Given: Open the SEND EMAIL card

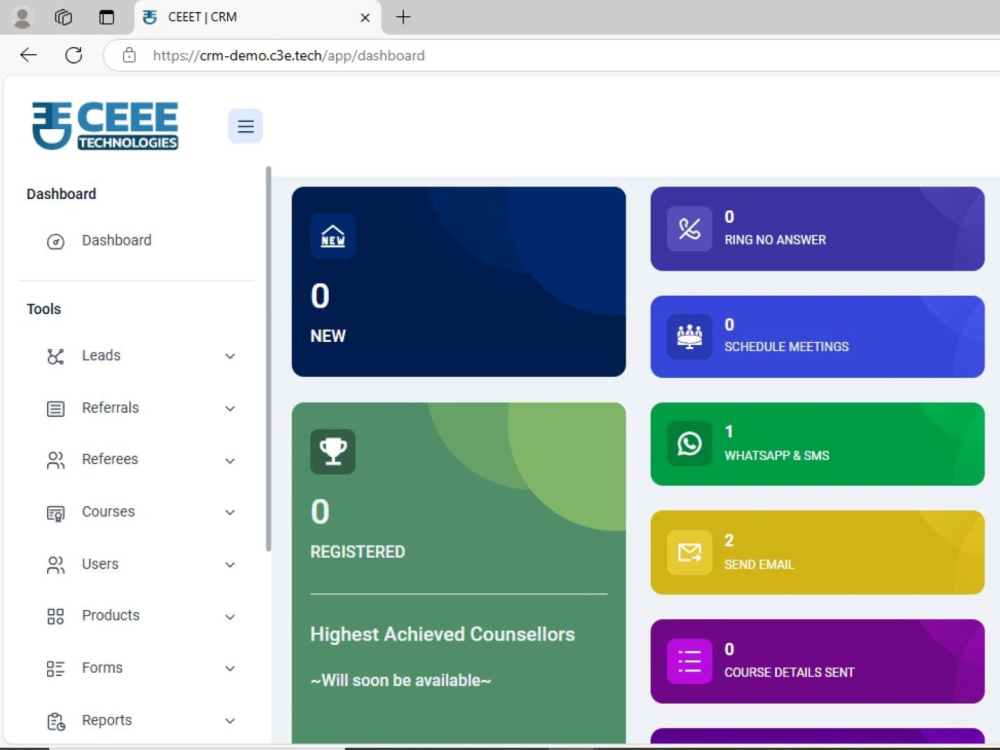Looking at the screenshot, I should pyautogui.click(x=818, y=552).
